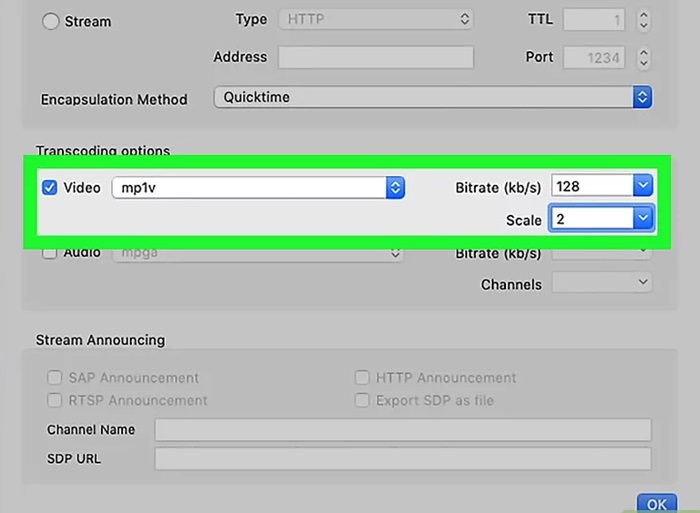Toggle the RTSP Announcement checkbox

pyautogui.click(x=53, y=400)
